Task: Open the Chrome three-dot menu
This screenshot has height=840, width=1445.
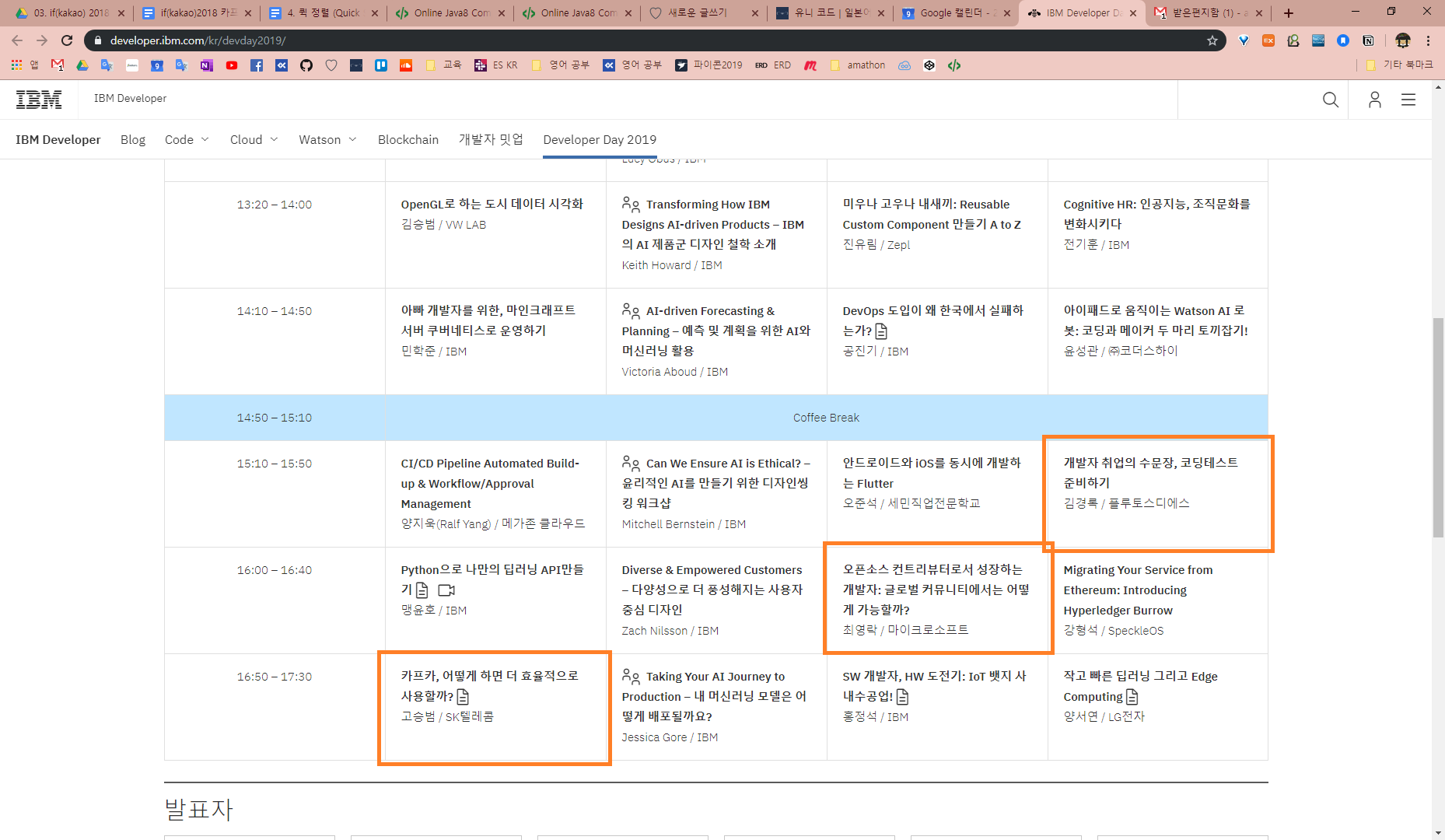Action: click(x=1429, y=40)
